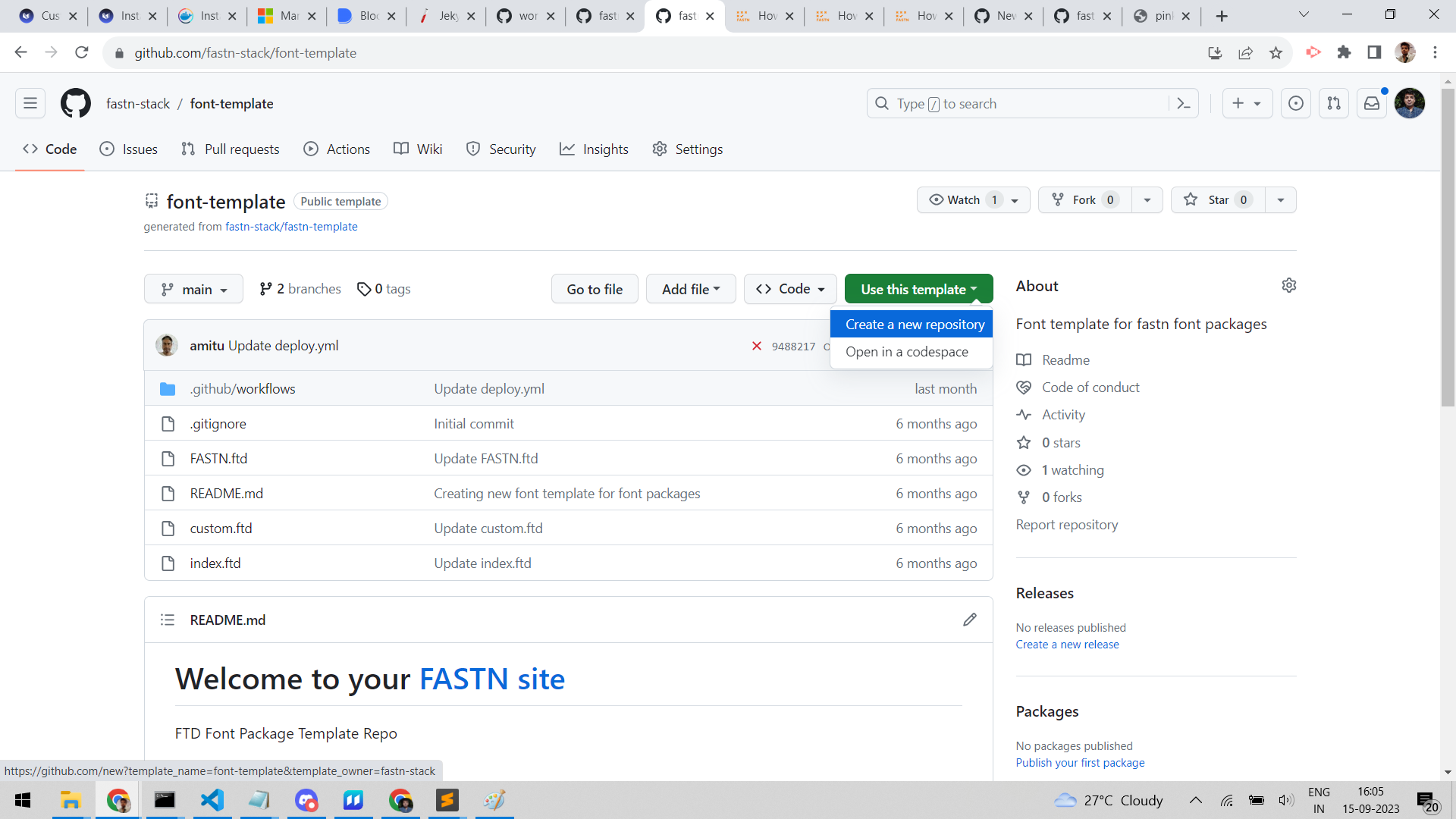This screenshot has height=819, width=1456.
Task: Open the Watch notifications dropdown
Action: tap(973, 199)
